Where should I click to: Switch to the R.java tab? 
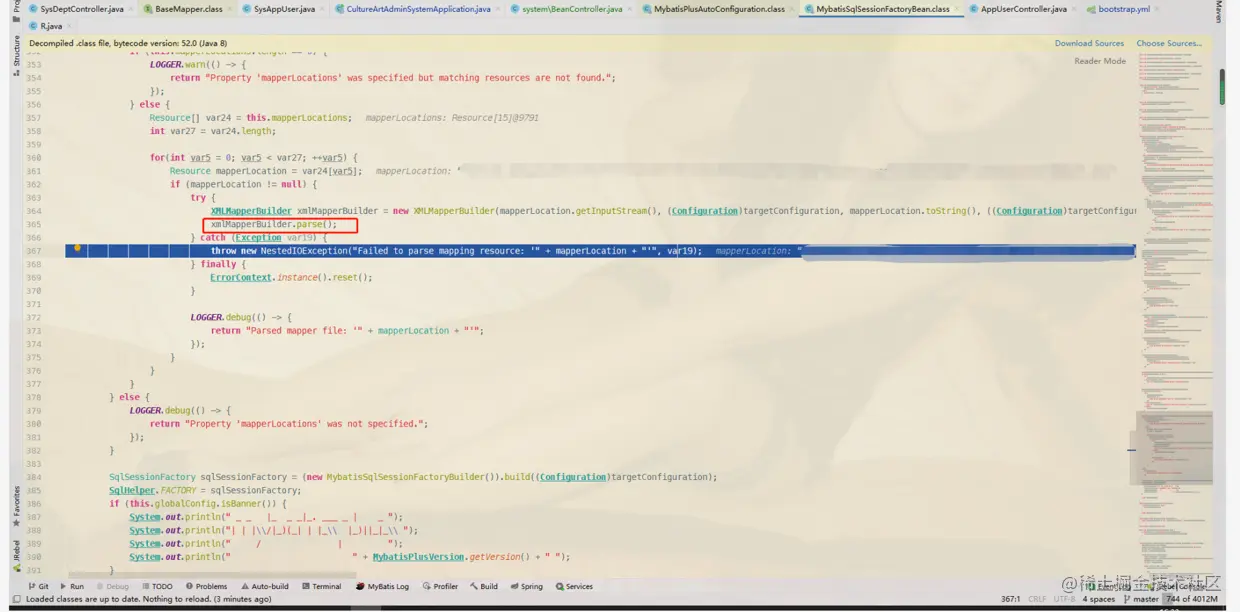[x=50, y=26]
